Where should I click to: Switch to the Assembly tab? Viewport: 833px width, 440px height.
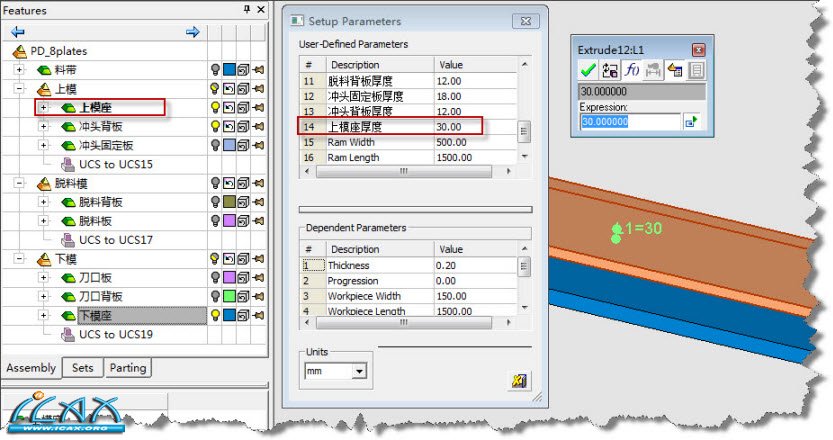[31, 368]
